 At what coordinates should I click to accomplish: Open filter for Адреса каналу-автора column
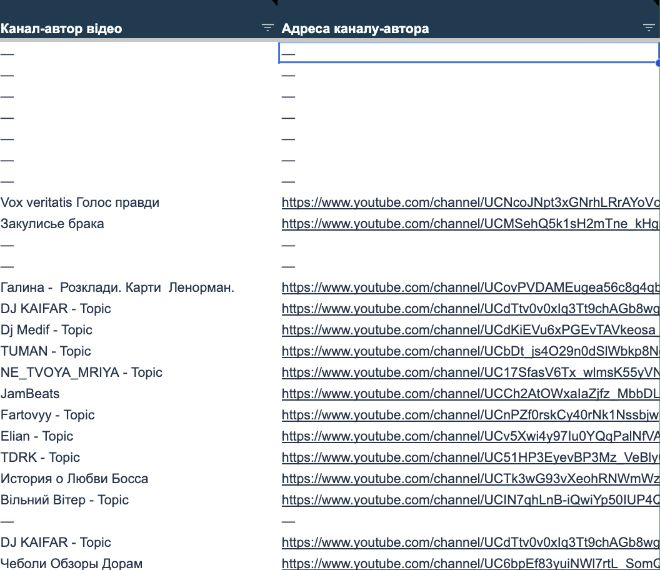[649, 28]
